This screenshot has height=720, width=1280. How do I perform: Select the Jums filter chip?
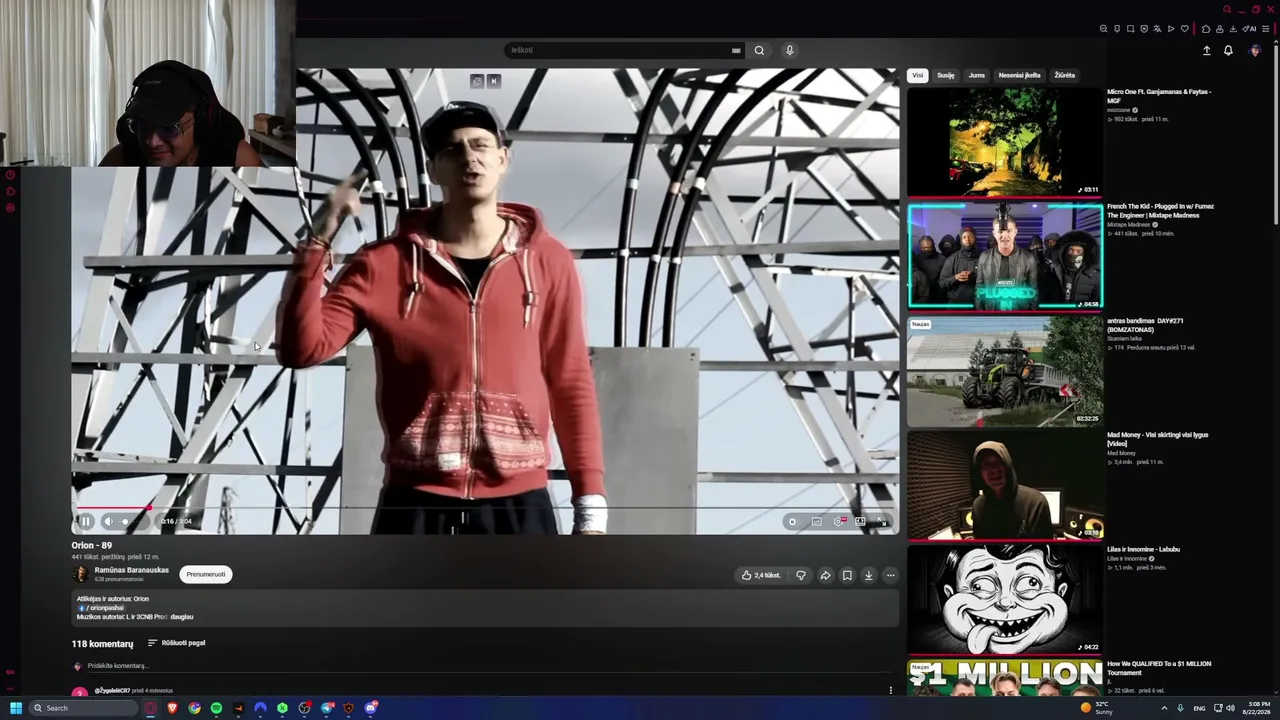click(976, 75)
